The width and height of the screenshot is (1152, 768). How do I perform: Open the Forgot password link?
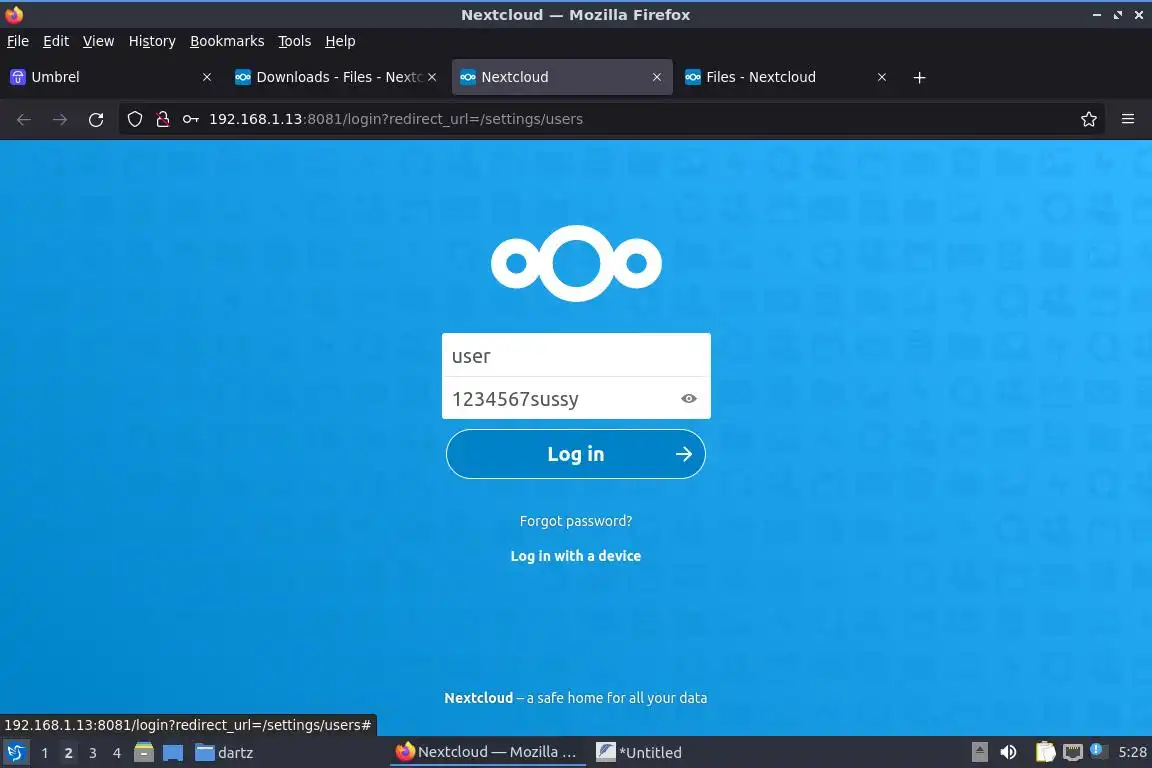[575, 521]
